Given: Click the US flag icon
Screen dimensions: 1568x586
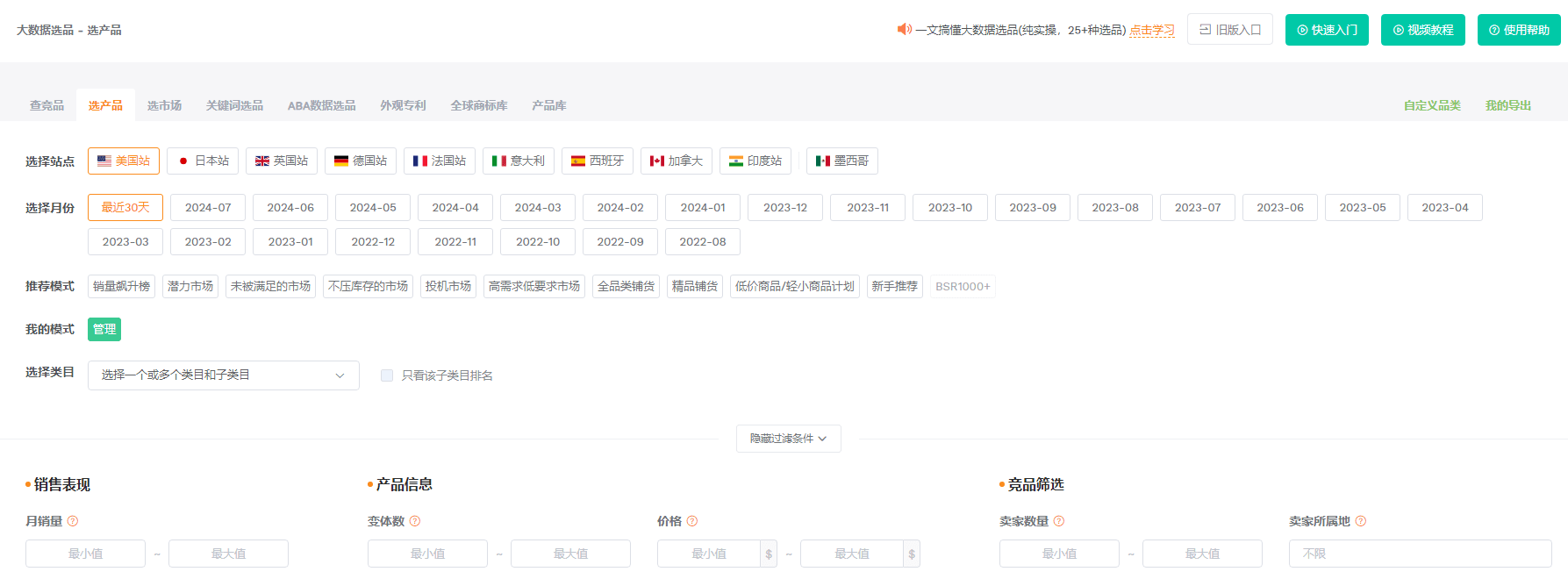Looking at the screenshot, I should [104, 161].
